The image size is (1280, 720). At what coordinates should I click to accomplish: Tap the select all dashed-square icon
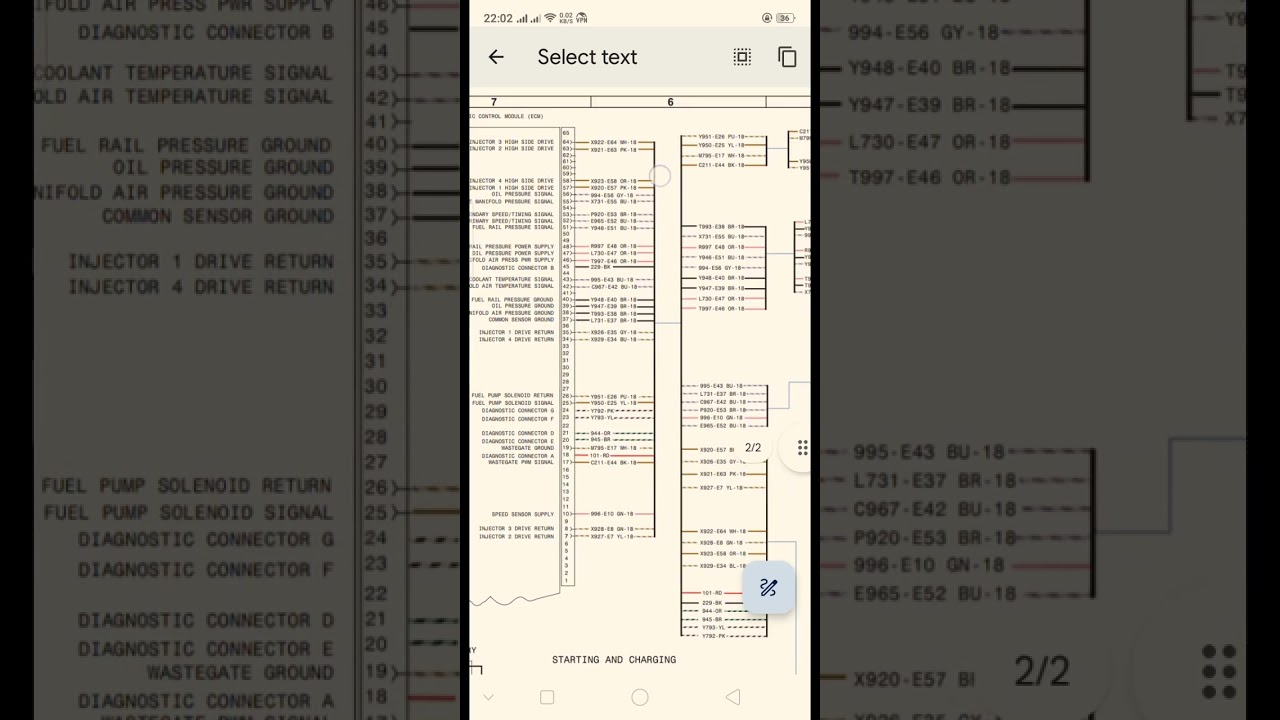(x=742, y=57)
